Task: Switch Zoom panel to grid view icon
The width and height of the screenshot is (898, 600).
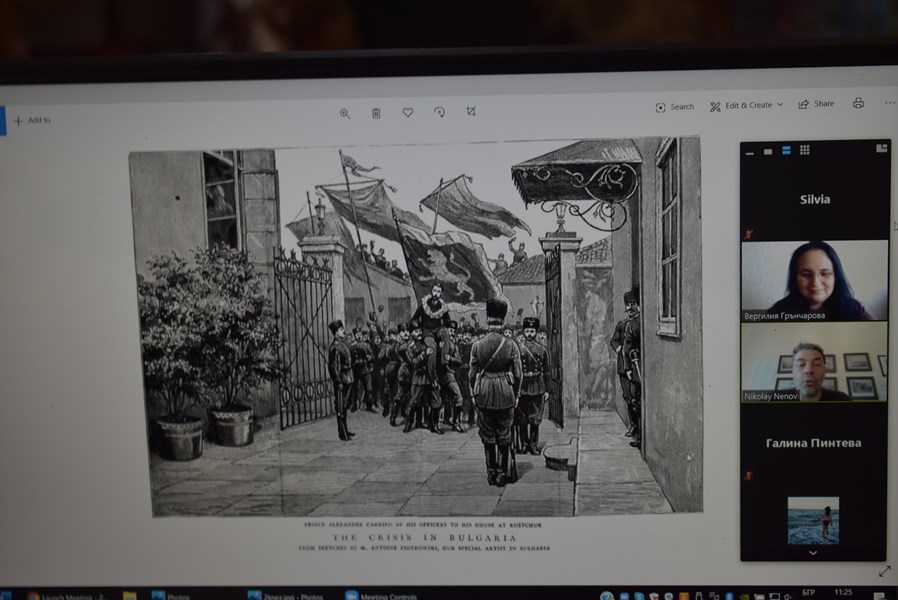Action: pyautogui.click(x=804, y=150)
